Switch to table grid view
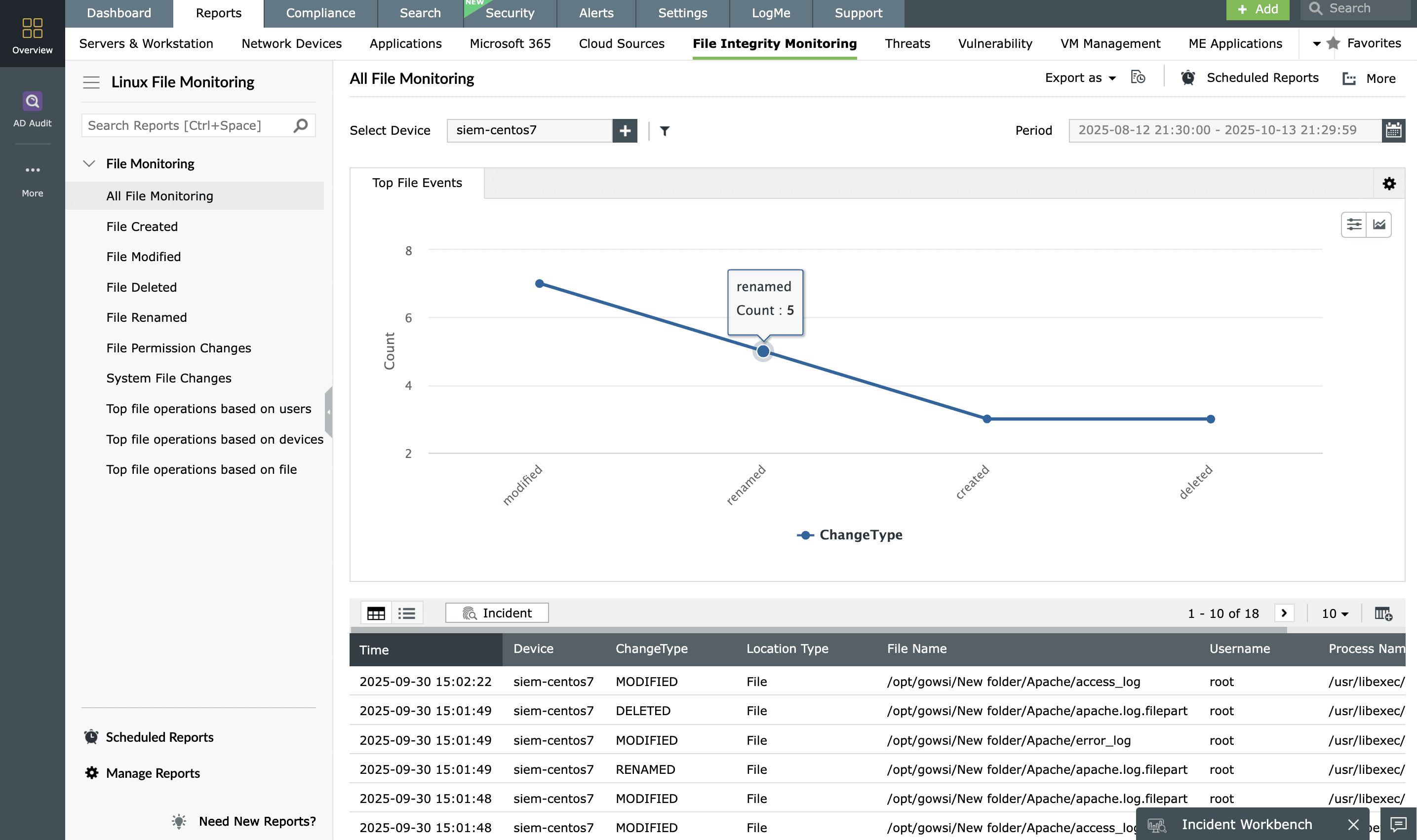The image size is (1417, 840). (376, 613)
